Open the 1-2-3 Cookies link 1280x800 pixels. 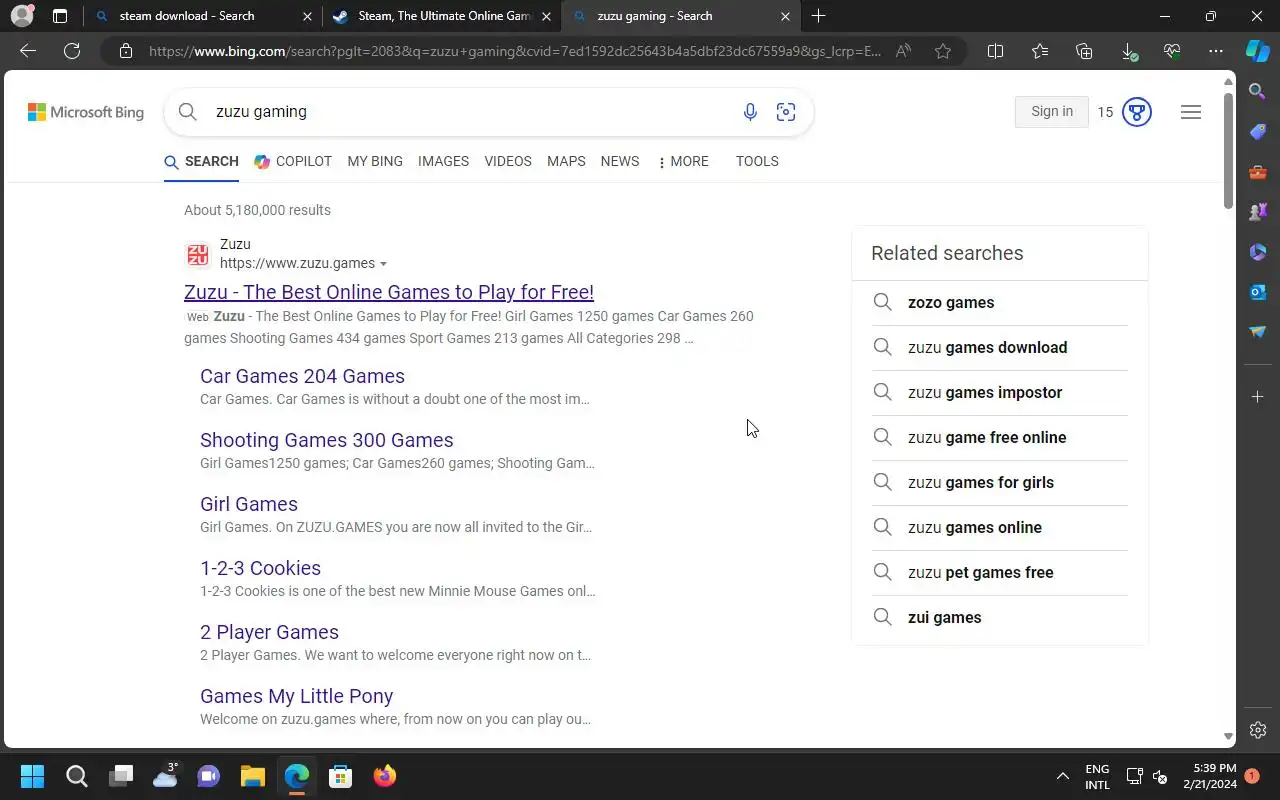pyautogui.click(x=260, y=568)
